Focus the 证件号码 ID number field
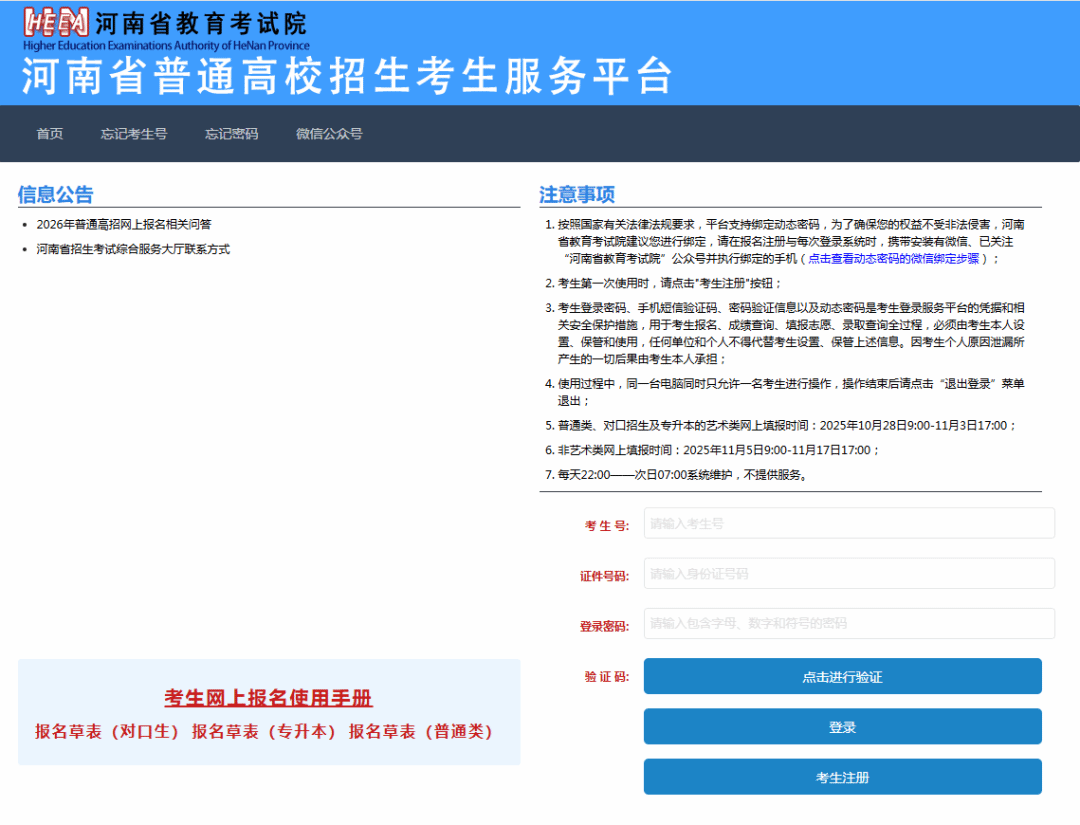This screenshot has width=1080, height=825. (849, 574)
